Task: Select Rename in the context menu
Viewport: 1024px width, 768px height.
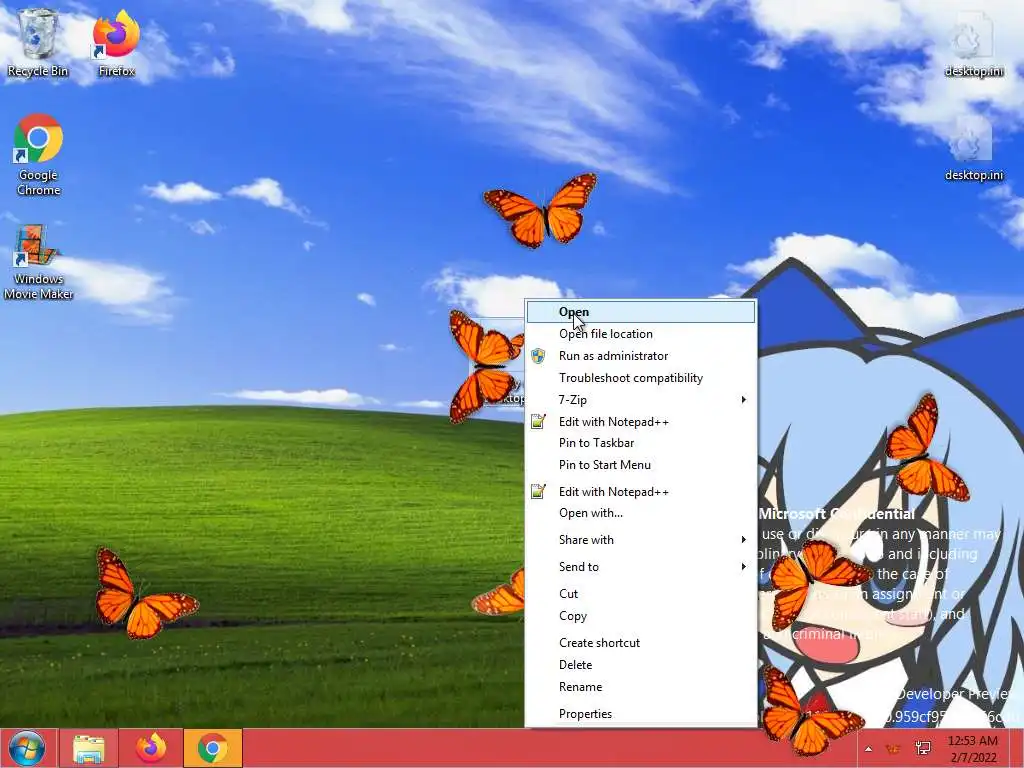Action: (641, 686)
